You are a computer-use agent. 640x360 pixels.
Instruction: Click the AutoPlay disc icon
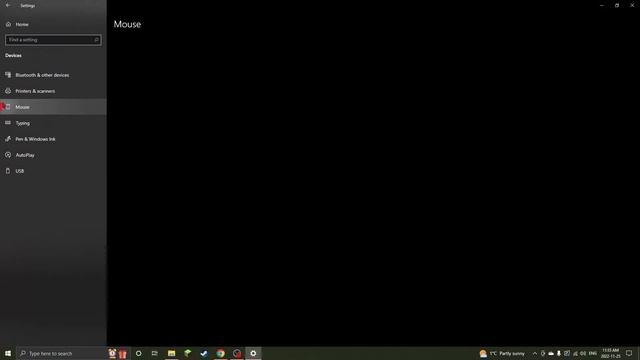pos(8,155)
